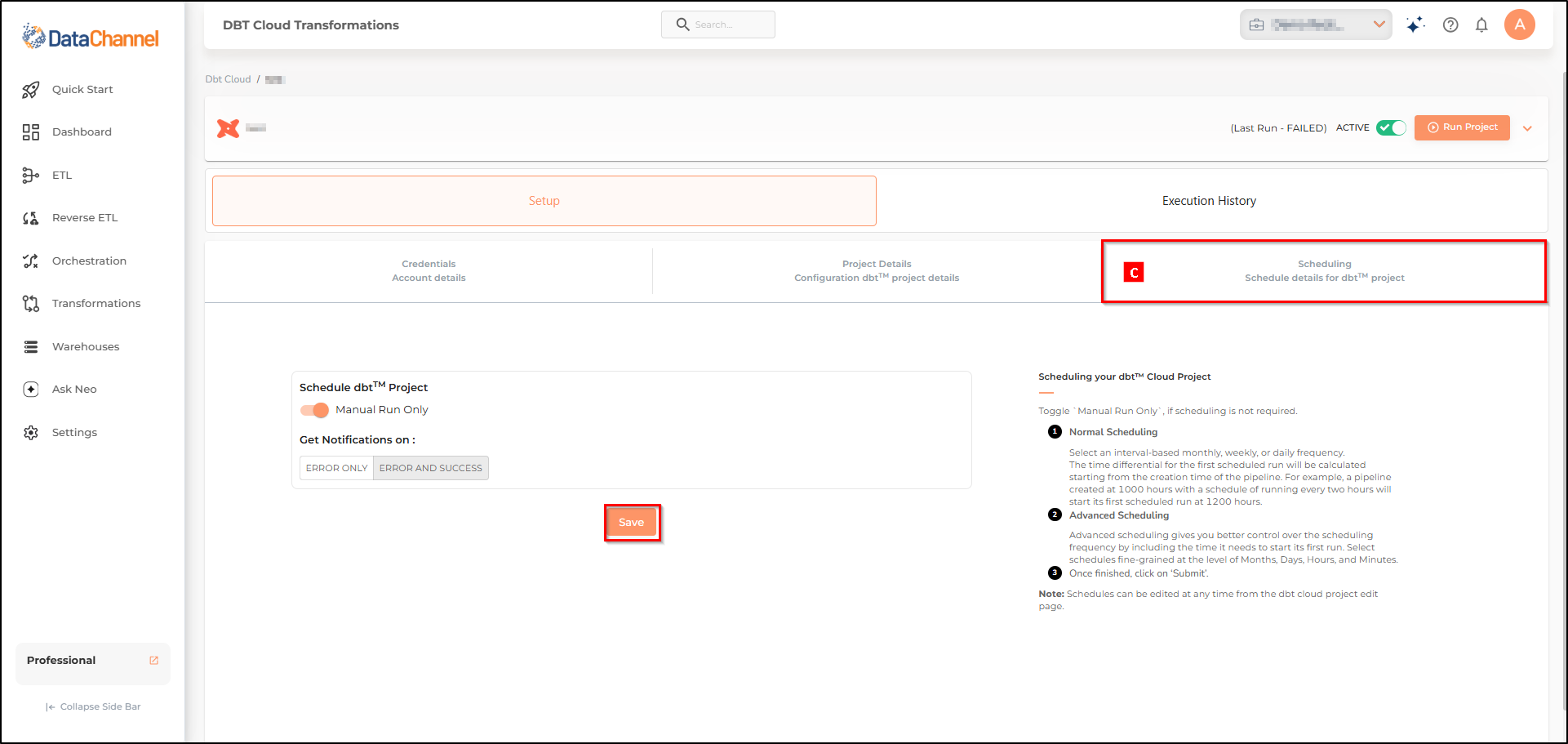Click the 'Schedule dbt Project' heading
1568x744 pixels.
pyautogui.click(x=363, y=386)
